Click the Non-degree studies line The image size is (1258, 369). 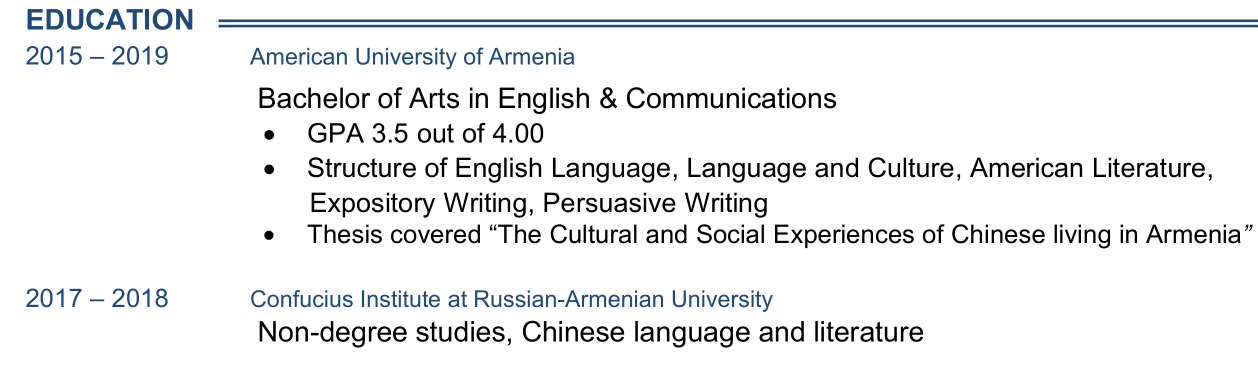590,332
